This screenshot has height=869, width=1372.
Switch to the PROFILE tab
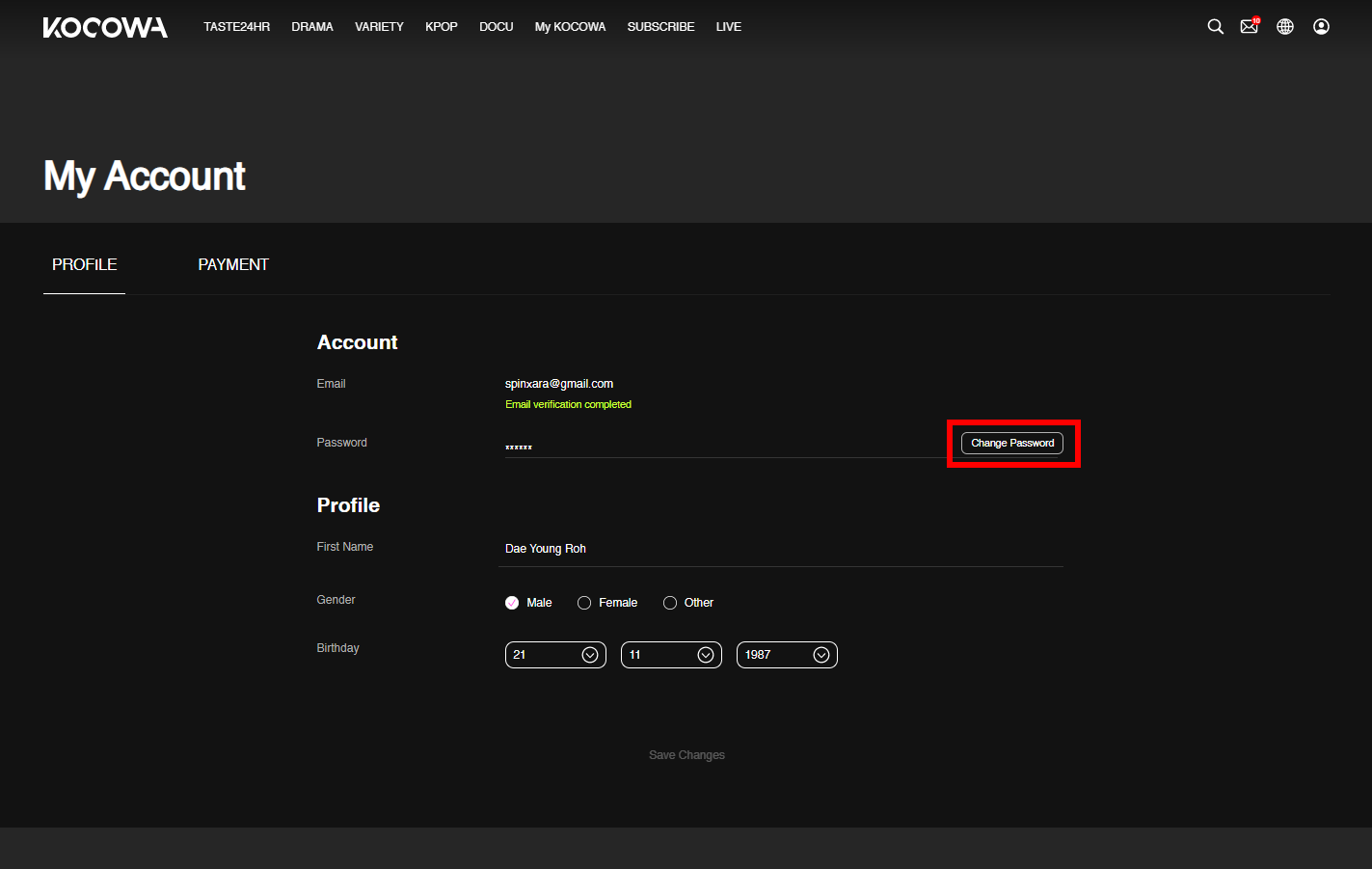click(84, 264)
